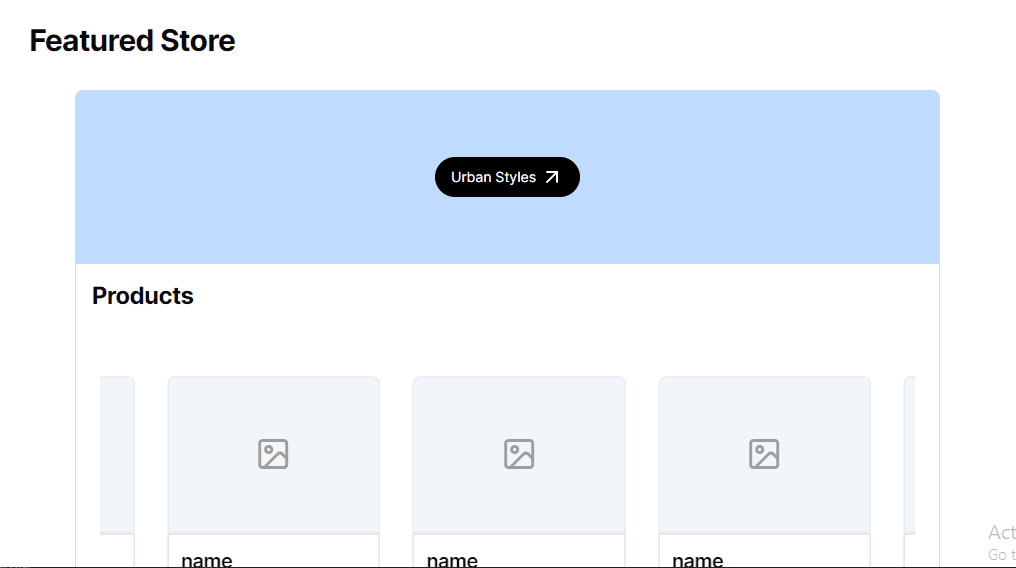Select the partially visible product card at the right edge
The width and height of the screenshot is (1016, 568).
tap(909, 455)
